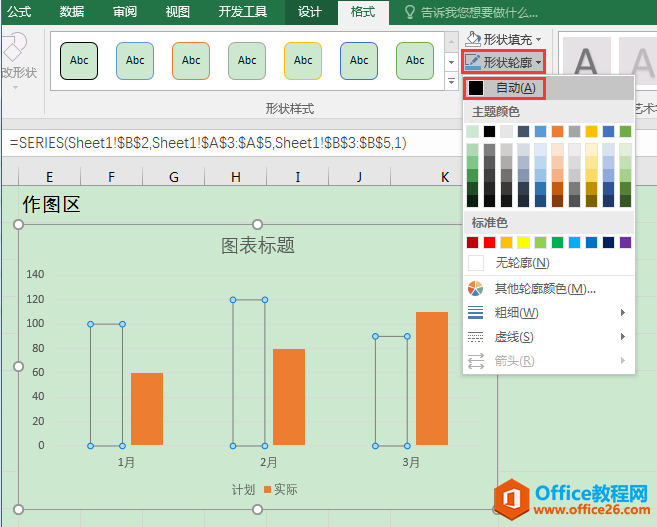Image resolution: width=657 pixels, height=527 pixels.
Task: Pick orange theme color swatch in top row
Action: (557, 132)
